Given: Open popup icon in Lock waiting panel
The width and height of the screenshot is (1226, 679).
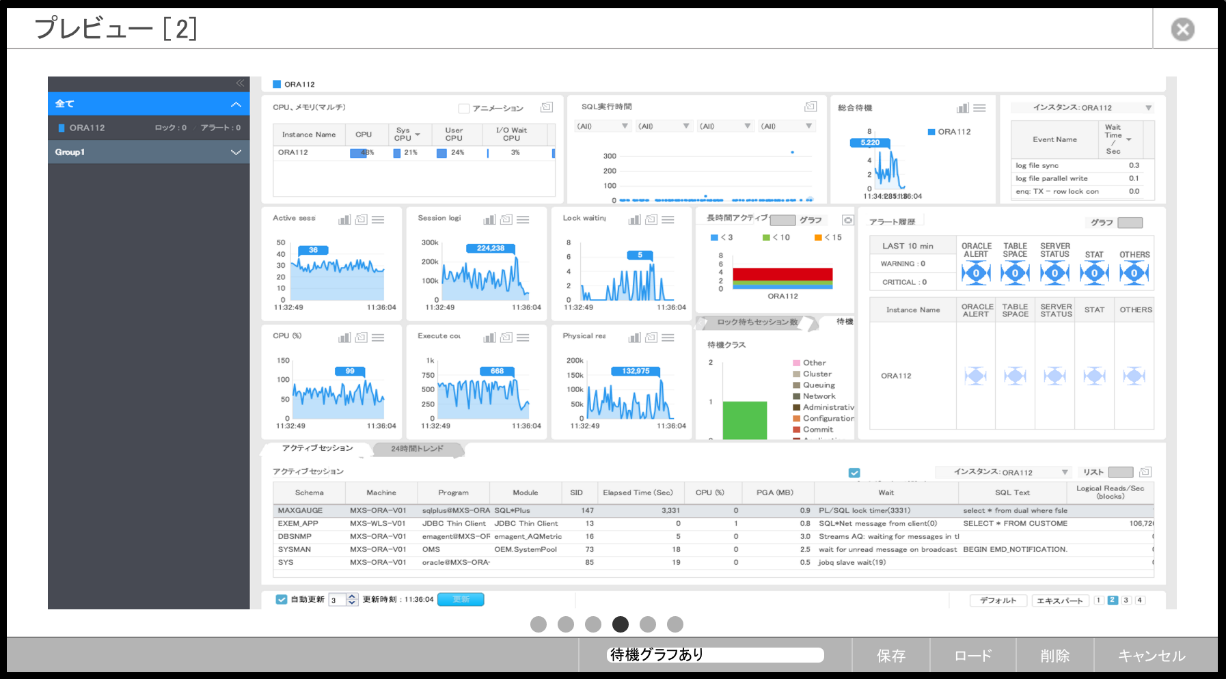Looking at the screenshot, I should click(652, 219).
